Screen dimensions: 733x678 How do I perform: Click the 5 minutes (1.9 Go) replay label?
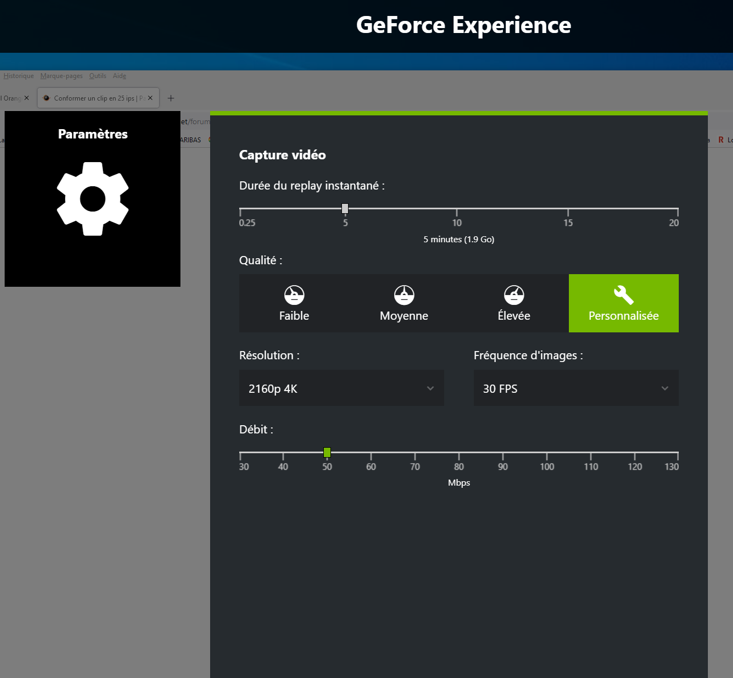tap(459, 239)
